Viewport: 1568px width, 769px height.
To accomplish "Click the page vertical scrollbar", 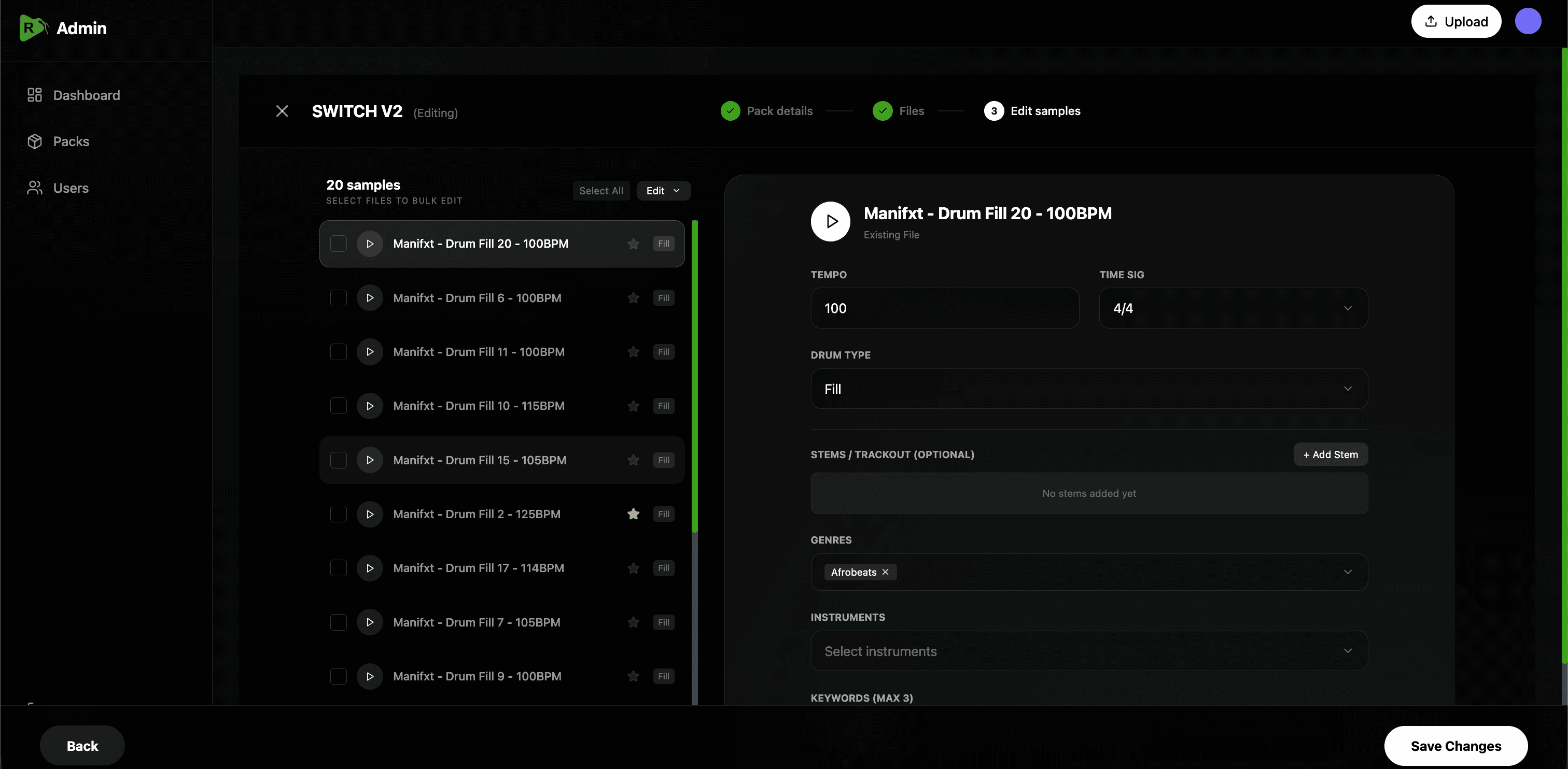I will coord(1564,355).
